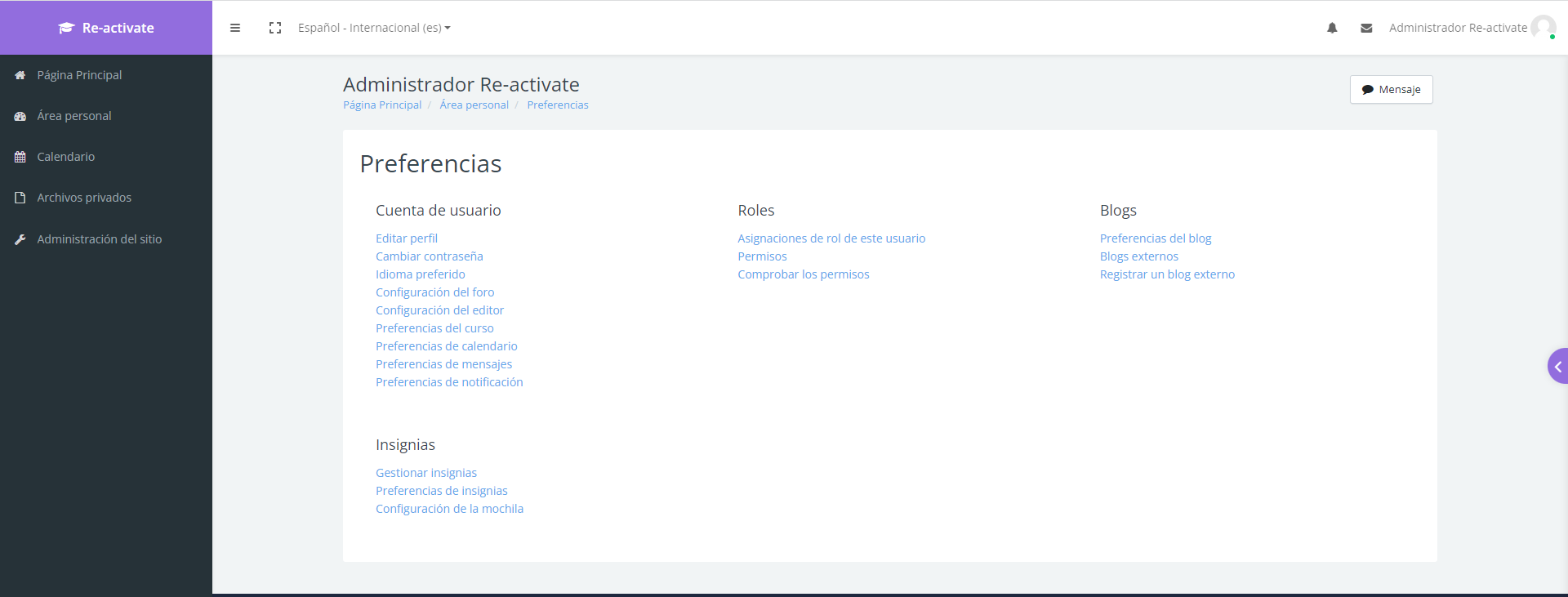Open Preferencias de mensajes link
Viewport: 1568px width, 597px height.
[444, 364]
